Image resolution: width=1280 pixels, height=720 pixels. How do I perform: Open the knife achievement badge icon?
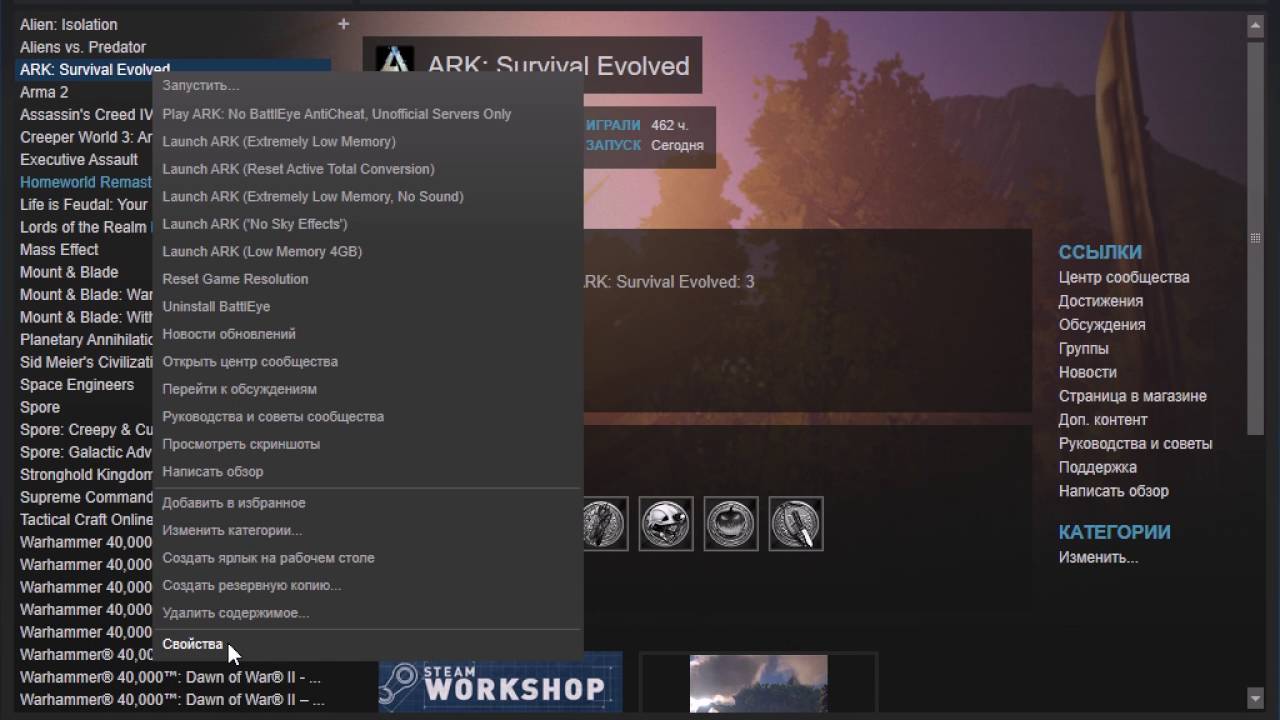796,523
